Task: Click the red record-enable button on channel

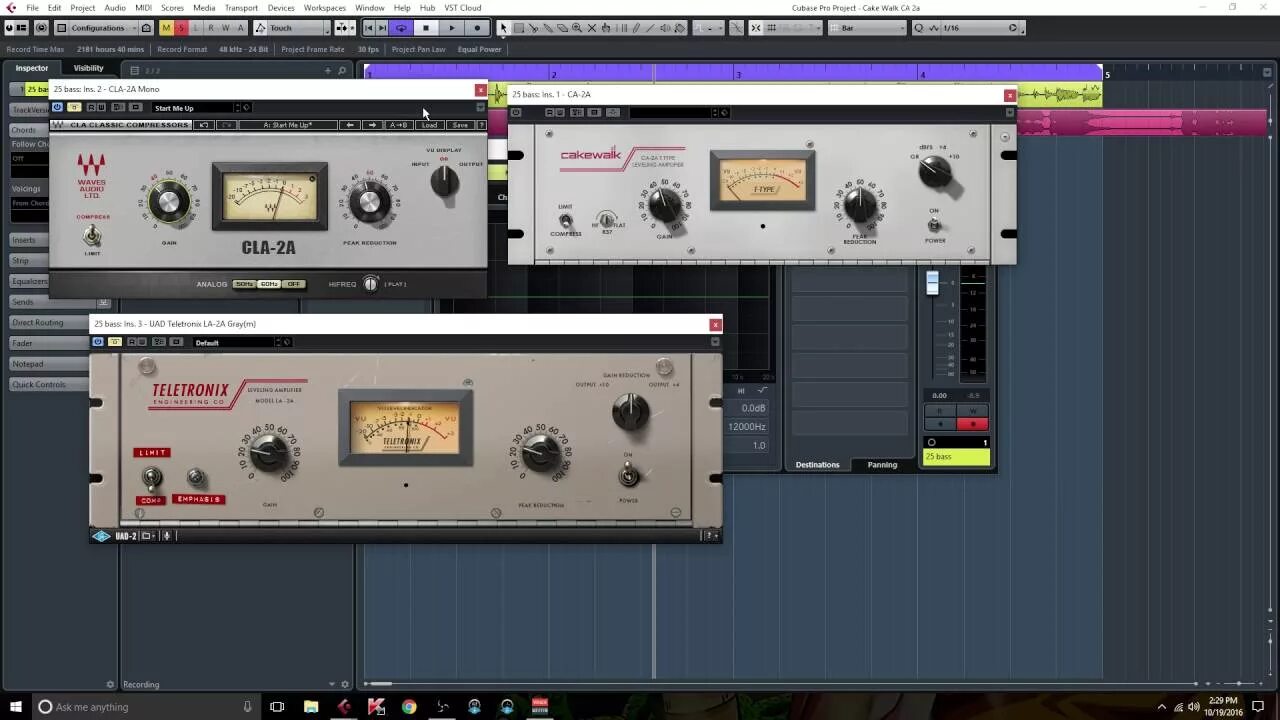Action: (973, 424)
